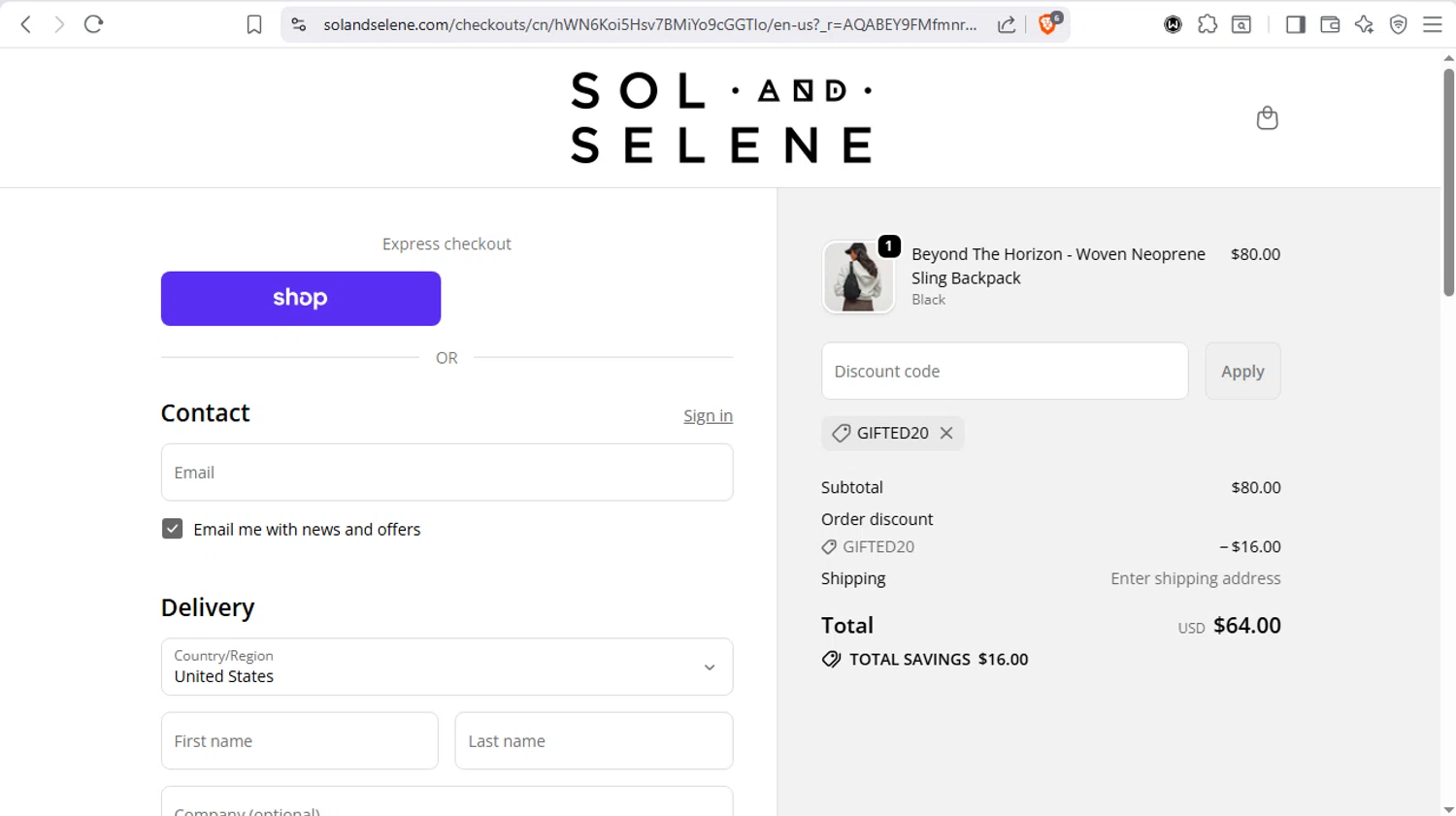Click the Company (optional) field
This screenshot has width=1456, height=816.
point(447,801)
